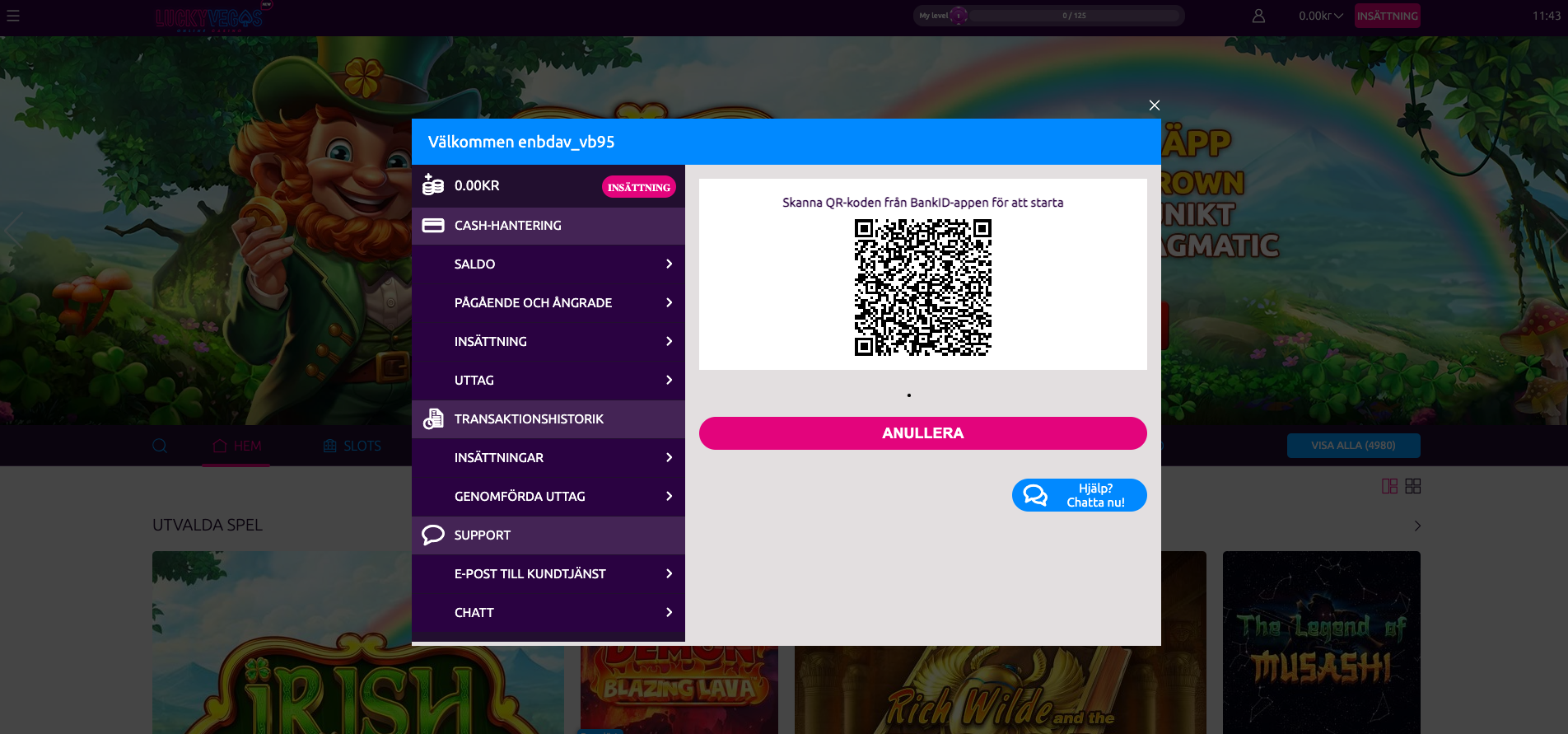
Task: Open the hamburger menu icon
Action: [13, 16]
